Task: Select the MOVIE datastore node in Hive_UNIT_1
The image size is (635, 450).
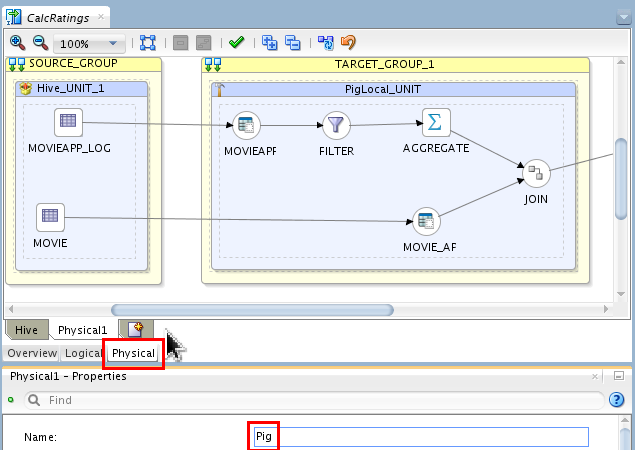Action: coord(50,217)
